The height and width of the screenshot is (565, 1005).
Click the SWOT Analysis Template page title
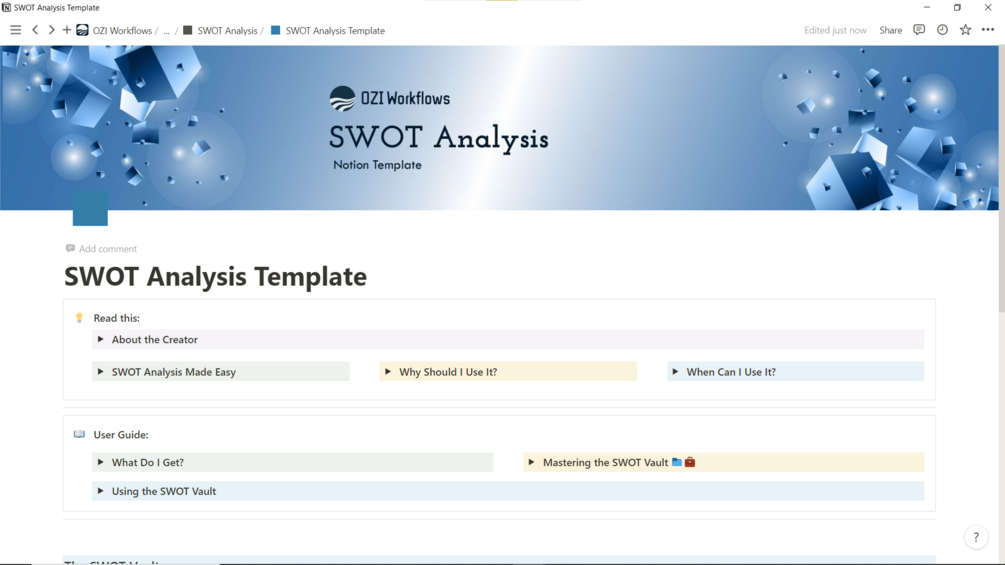click(x=215, y=276)
